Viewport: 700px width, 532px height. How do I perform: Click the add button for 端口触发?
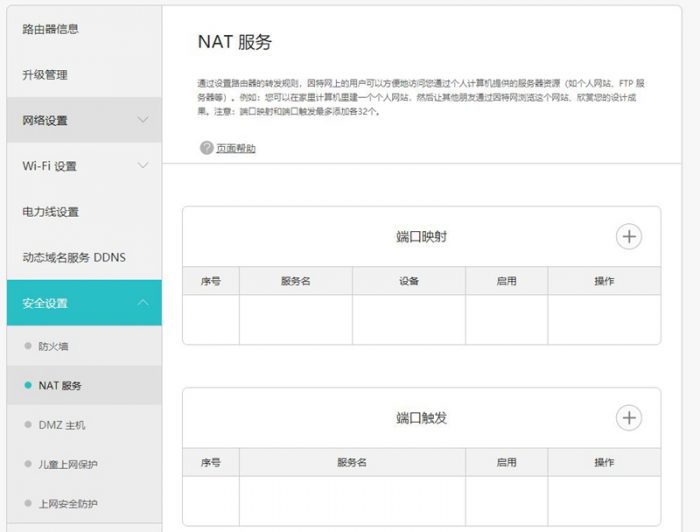click(x=628, y=417)
